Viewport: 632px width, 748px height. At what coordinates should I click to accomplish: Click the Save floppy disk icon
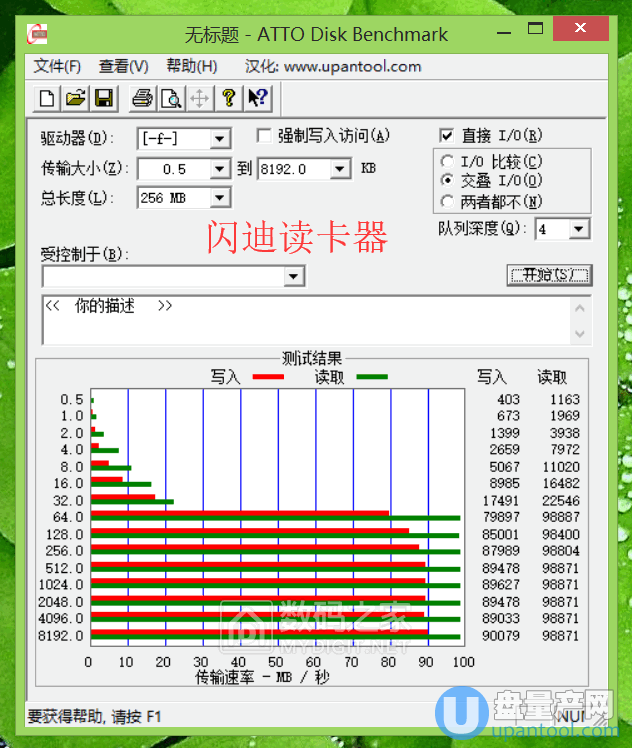click(103, 98)
